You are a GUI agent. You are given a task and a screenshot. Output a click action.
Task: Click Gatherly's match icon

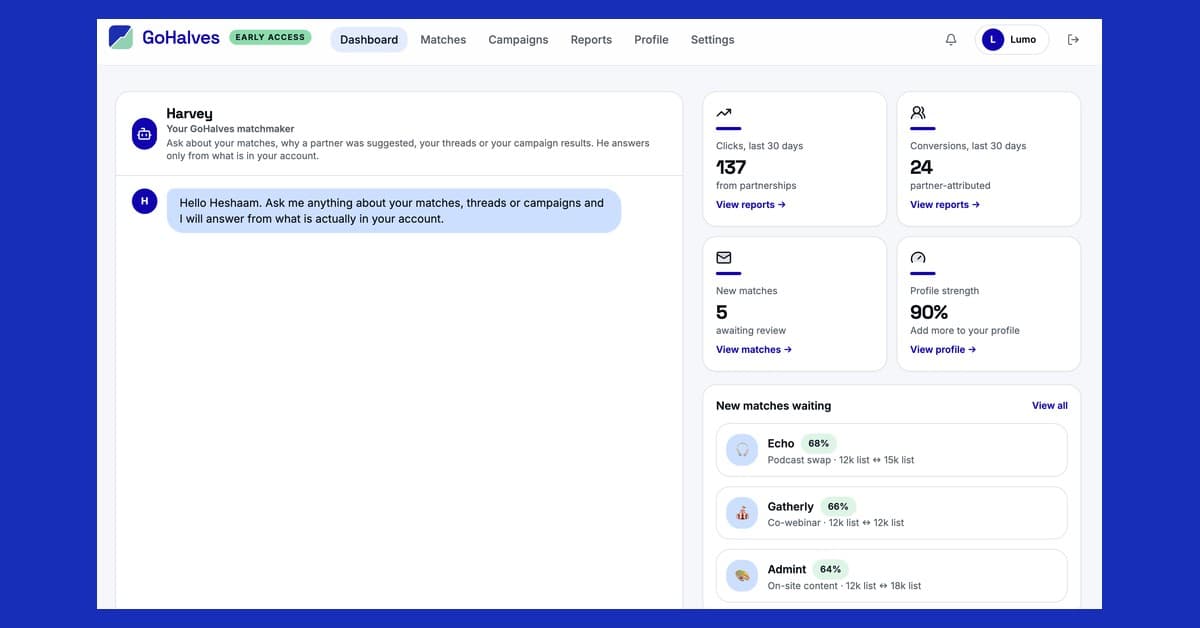742,514
